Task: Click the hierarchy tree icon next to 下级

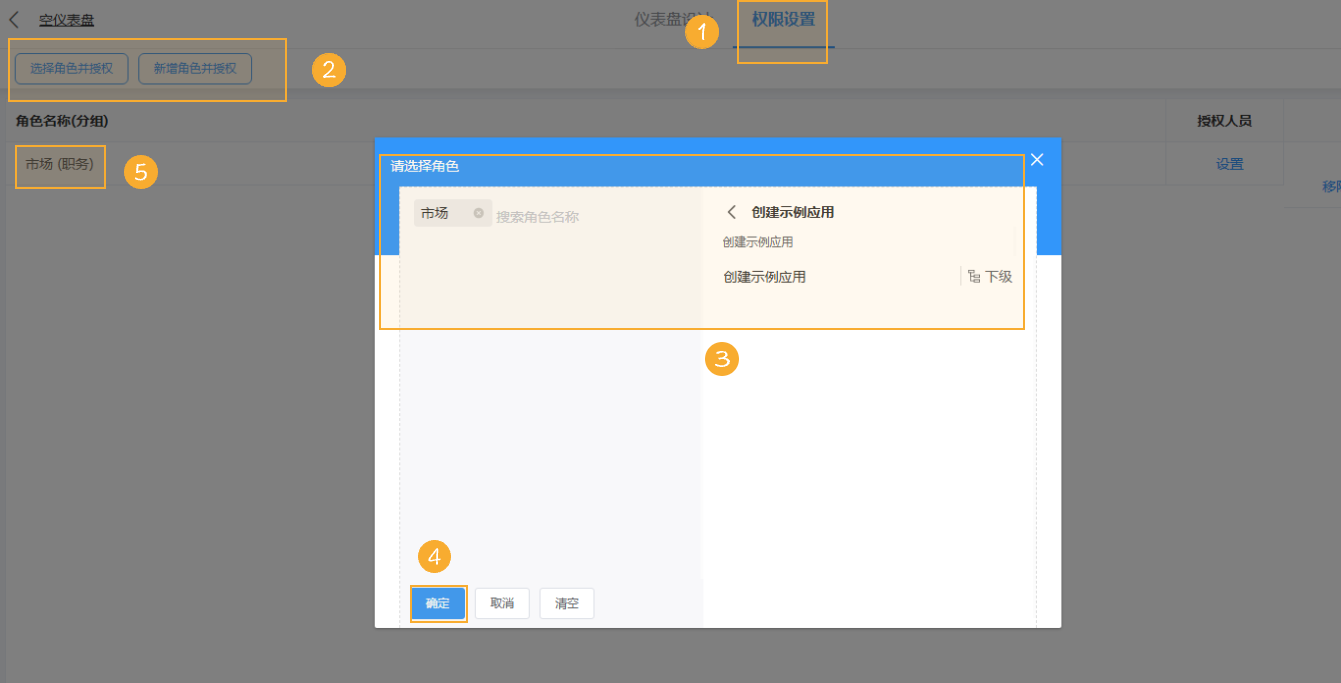Action: pyautogui.click(x=974, y=276)
